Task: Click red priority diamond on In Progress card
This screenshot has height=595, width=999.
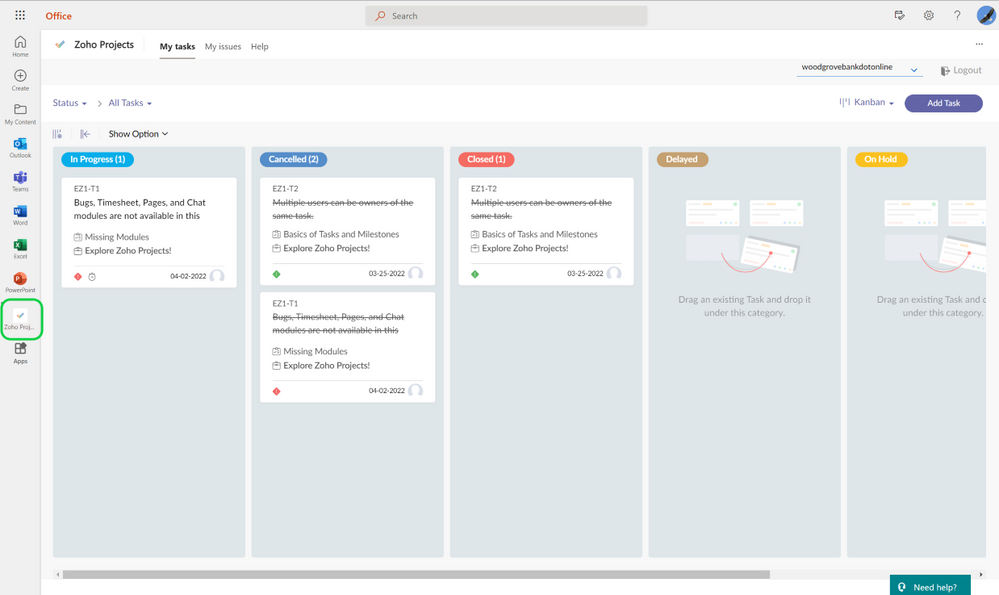Action: [x=78, y=276]
